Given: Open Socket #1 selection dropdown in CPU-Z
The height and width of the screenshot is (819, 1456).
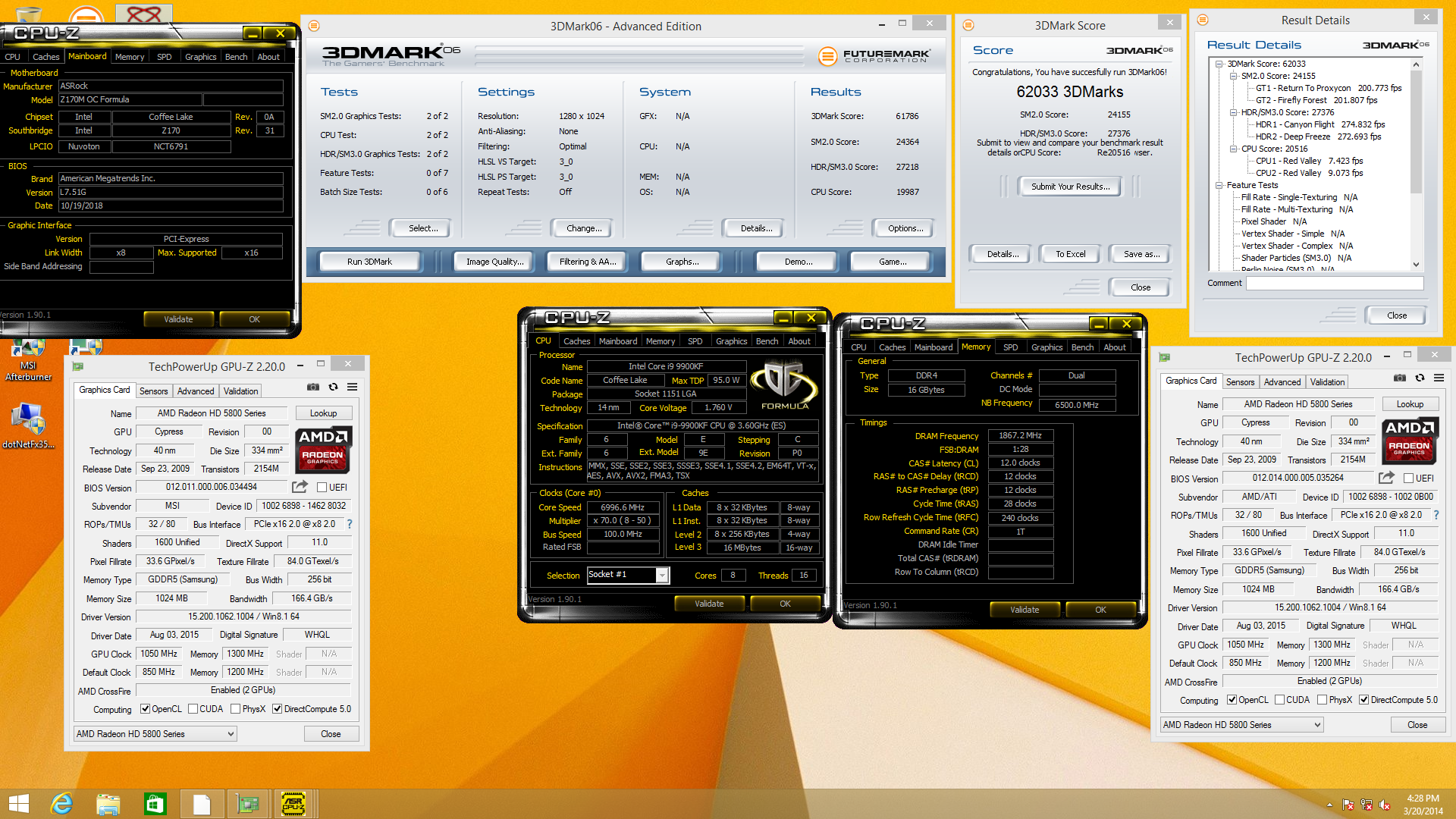Looking at the screenshot, I should pos(628,575).
